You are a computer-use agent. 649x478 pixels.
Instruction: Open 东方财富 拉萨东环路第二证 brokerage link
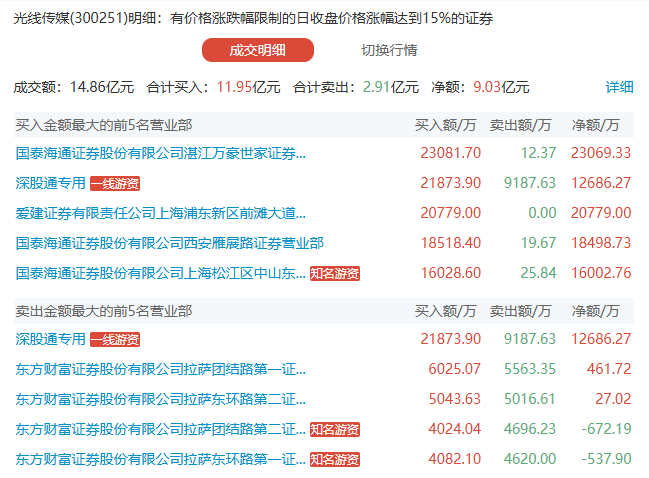pyautogui.click(x=161, y=399)
